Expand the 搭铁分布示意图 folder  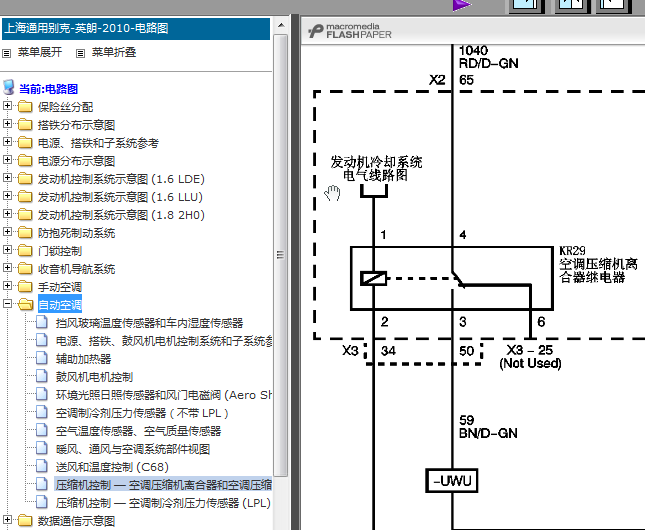7,124
